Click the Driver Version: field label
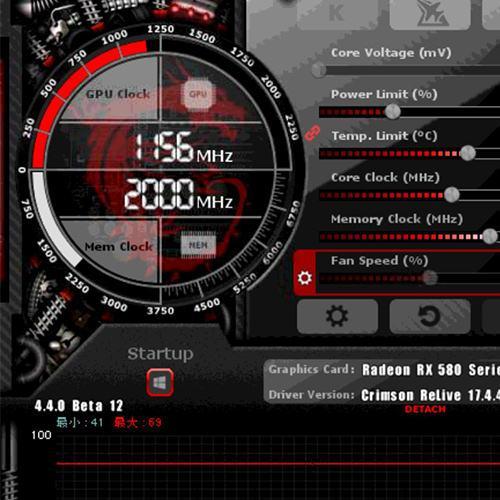The height and width of the screenshot is (500, 500). [x=311, y=395]
